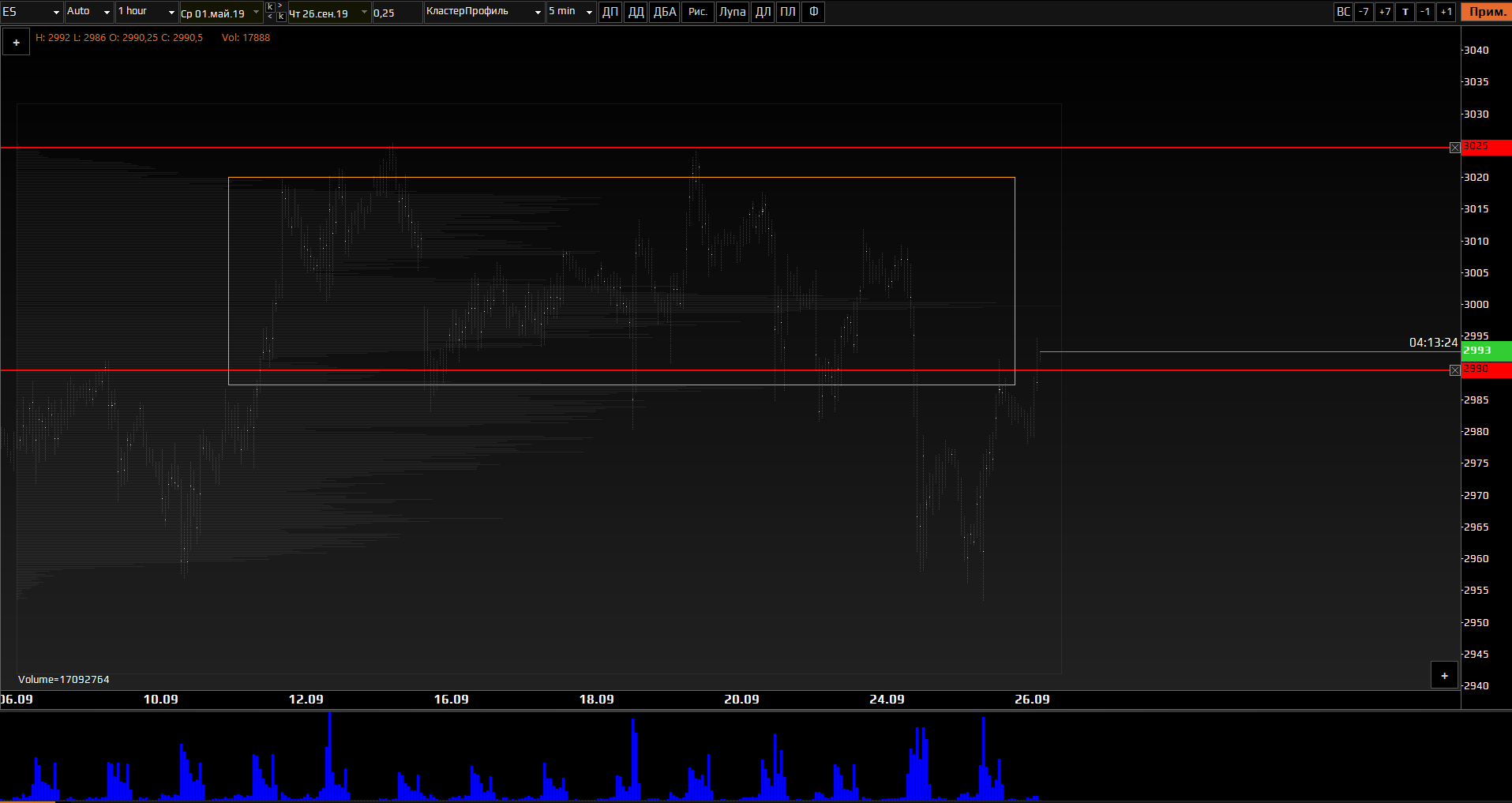Click the ВС button in top right
The image size is (1512, 803).
click(1343, 12)
